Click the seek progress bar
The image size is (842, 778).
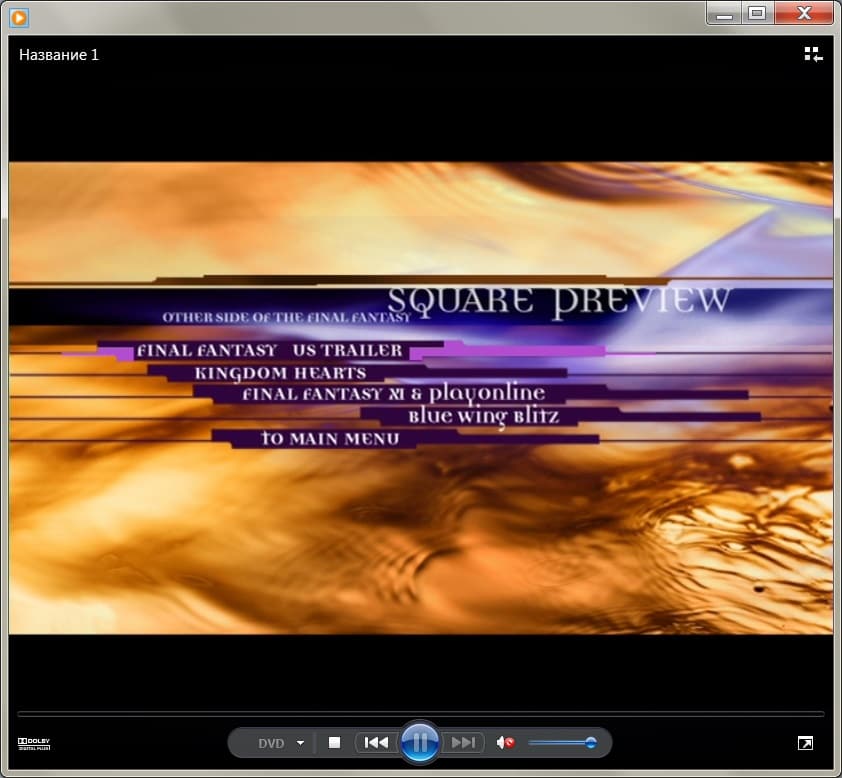click(x=420, y=714)
